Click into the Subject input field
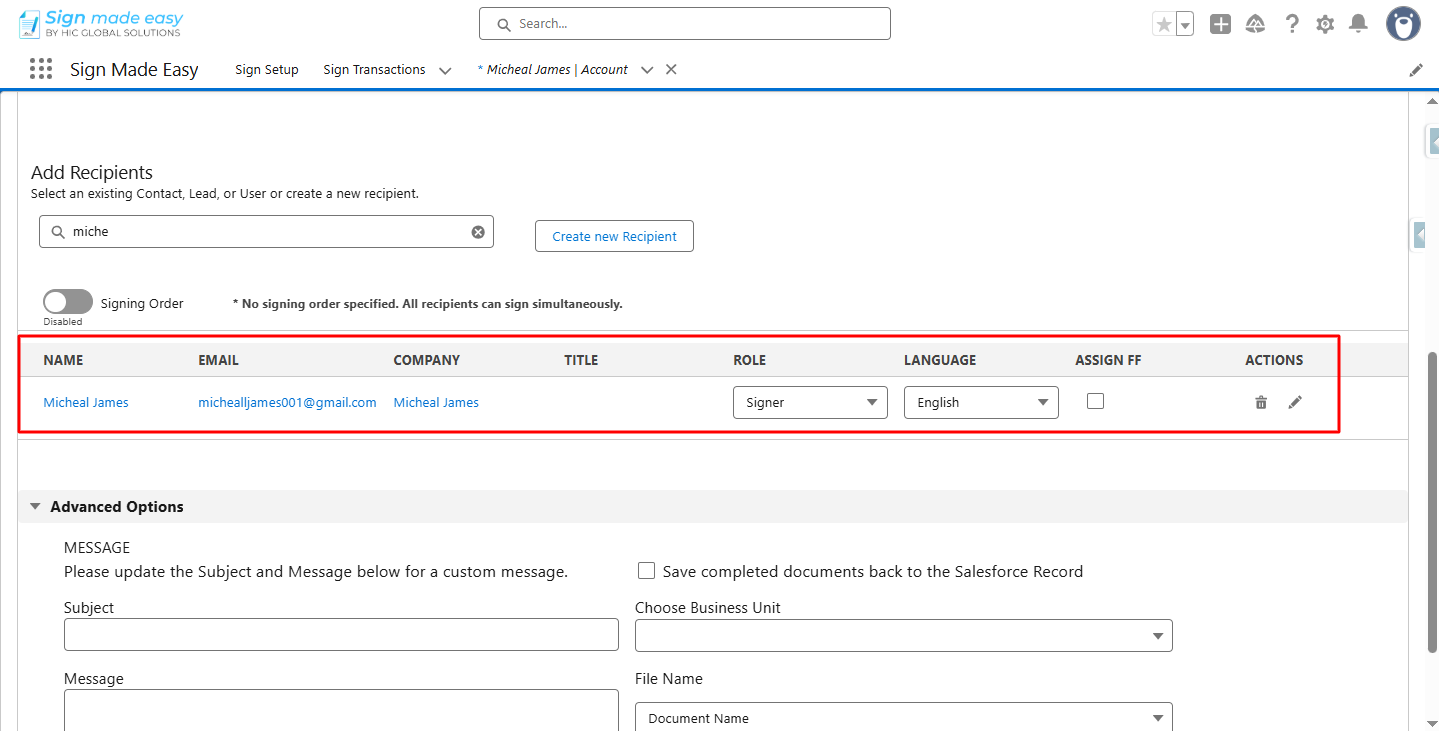The height and width of the screenshot is (731, 1439). (341, 635)
